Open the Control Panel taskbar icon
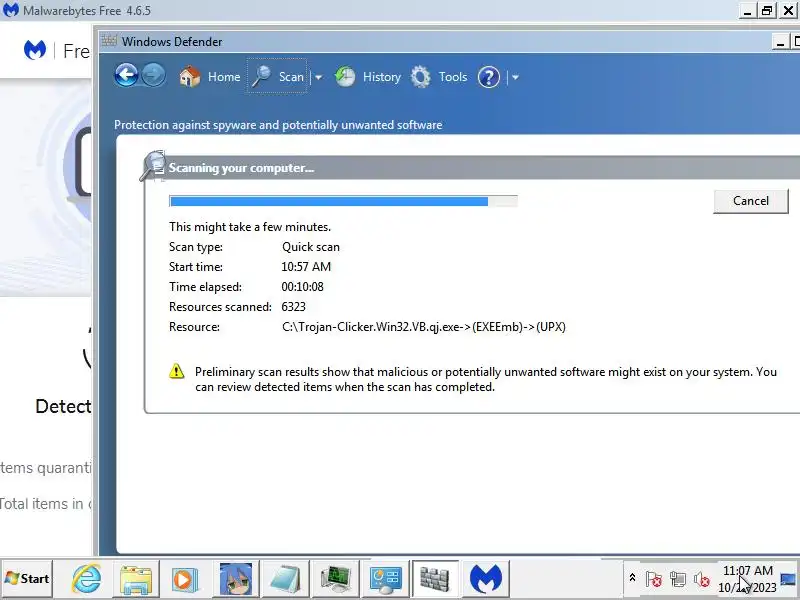This screenshot has width=800, height=600. (385, 579)
